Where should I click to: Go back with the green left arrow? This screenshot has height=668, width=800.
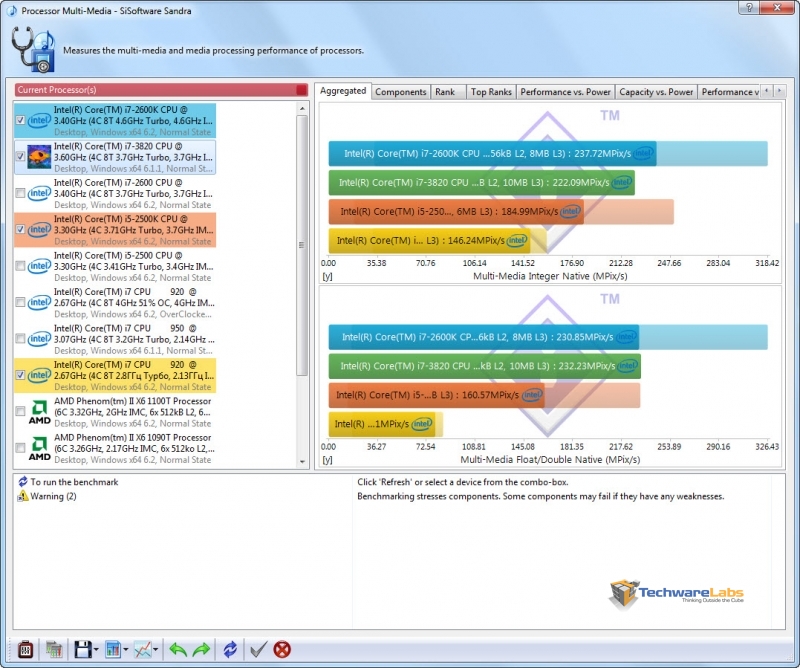click(178, 649)
